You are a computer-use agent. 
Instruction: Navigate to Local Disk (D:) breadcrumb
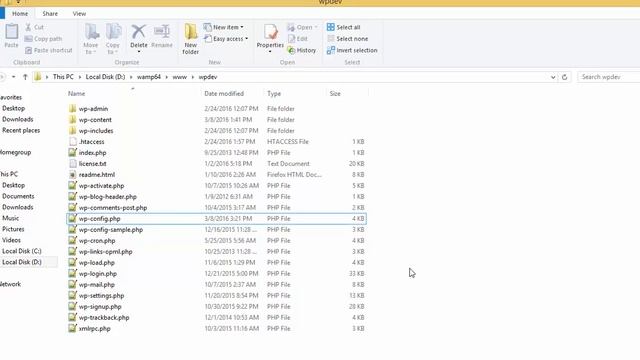click(x=105, y=77)
